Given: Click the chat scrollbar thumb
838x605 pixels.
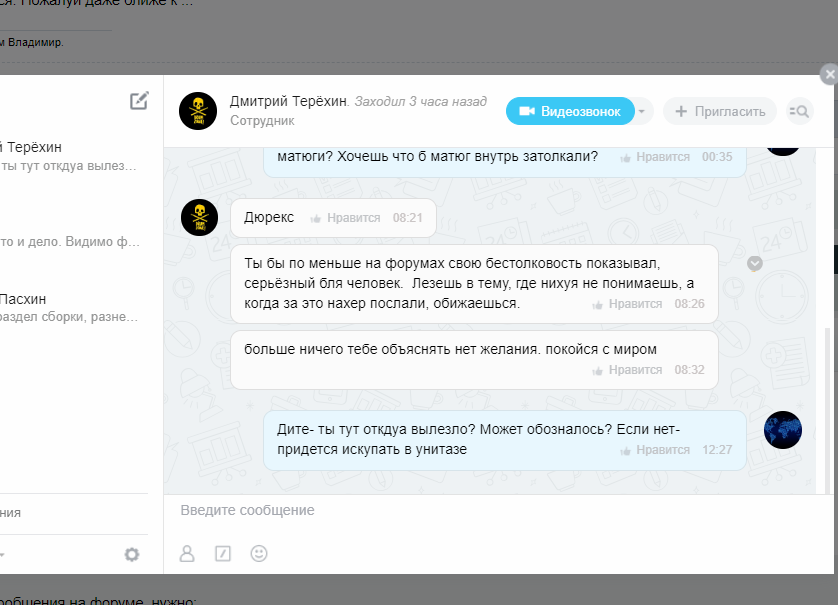Looking at the screenshot, I should pyautogui.click(x=825, y=410).
